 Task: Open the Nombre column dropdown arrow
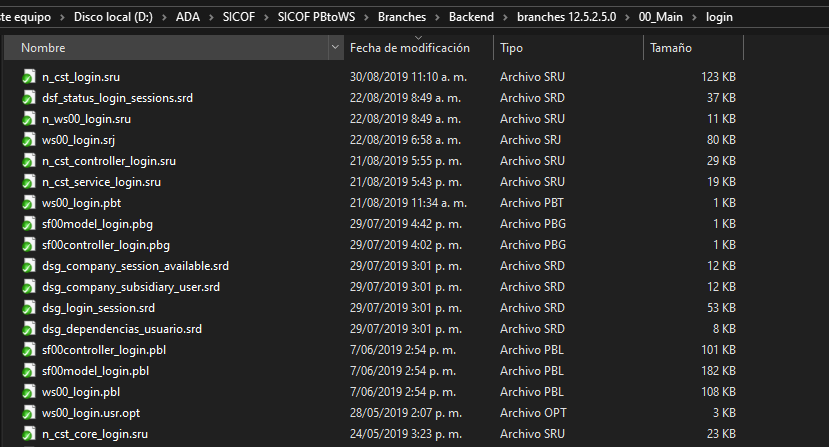334,48
